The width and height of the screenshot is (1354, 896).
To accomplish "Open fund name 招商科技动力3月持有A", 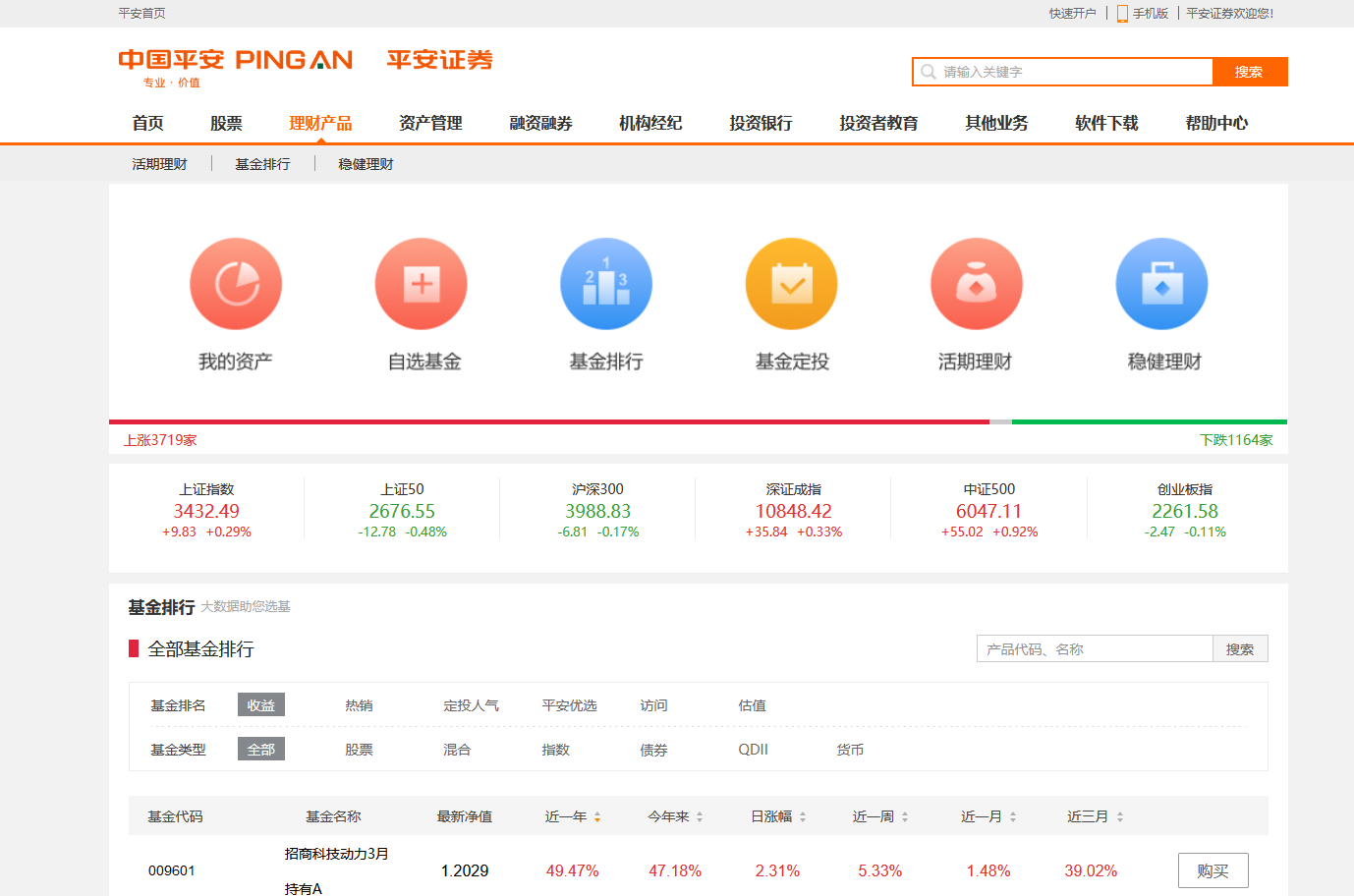I will tap(336, 870).
